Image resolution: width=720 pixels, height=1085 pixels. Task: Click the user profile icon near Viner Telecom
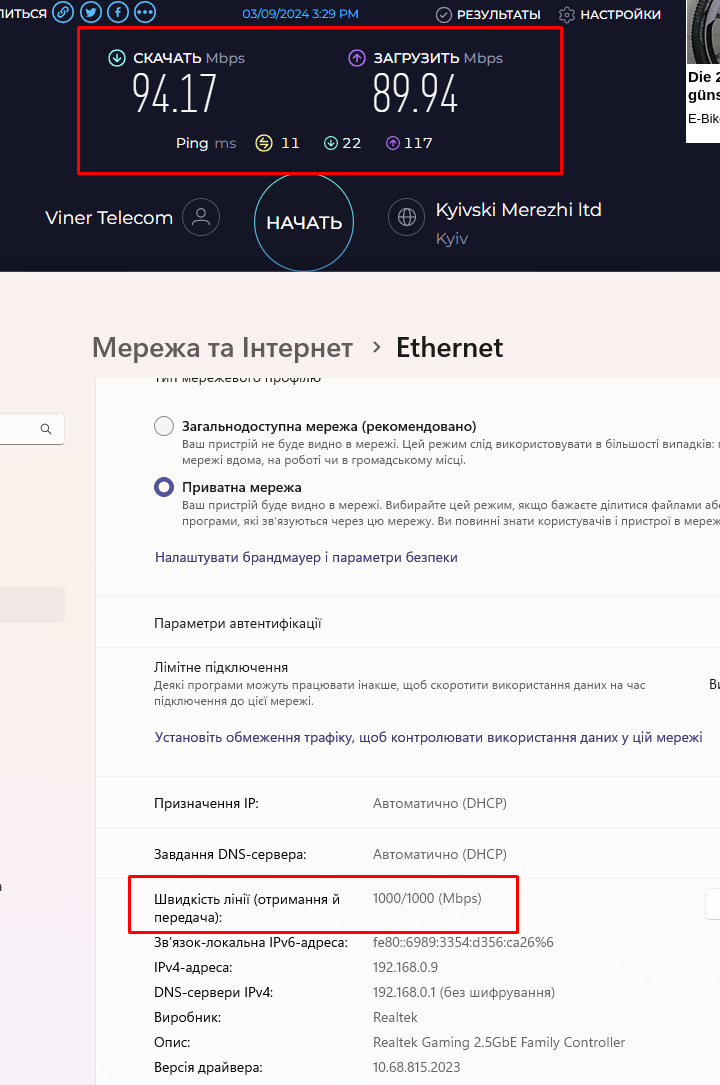click(x=201, y=217)
